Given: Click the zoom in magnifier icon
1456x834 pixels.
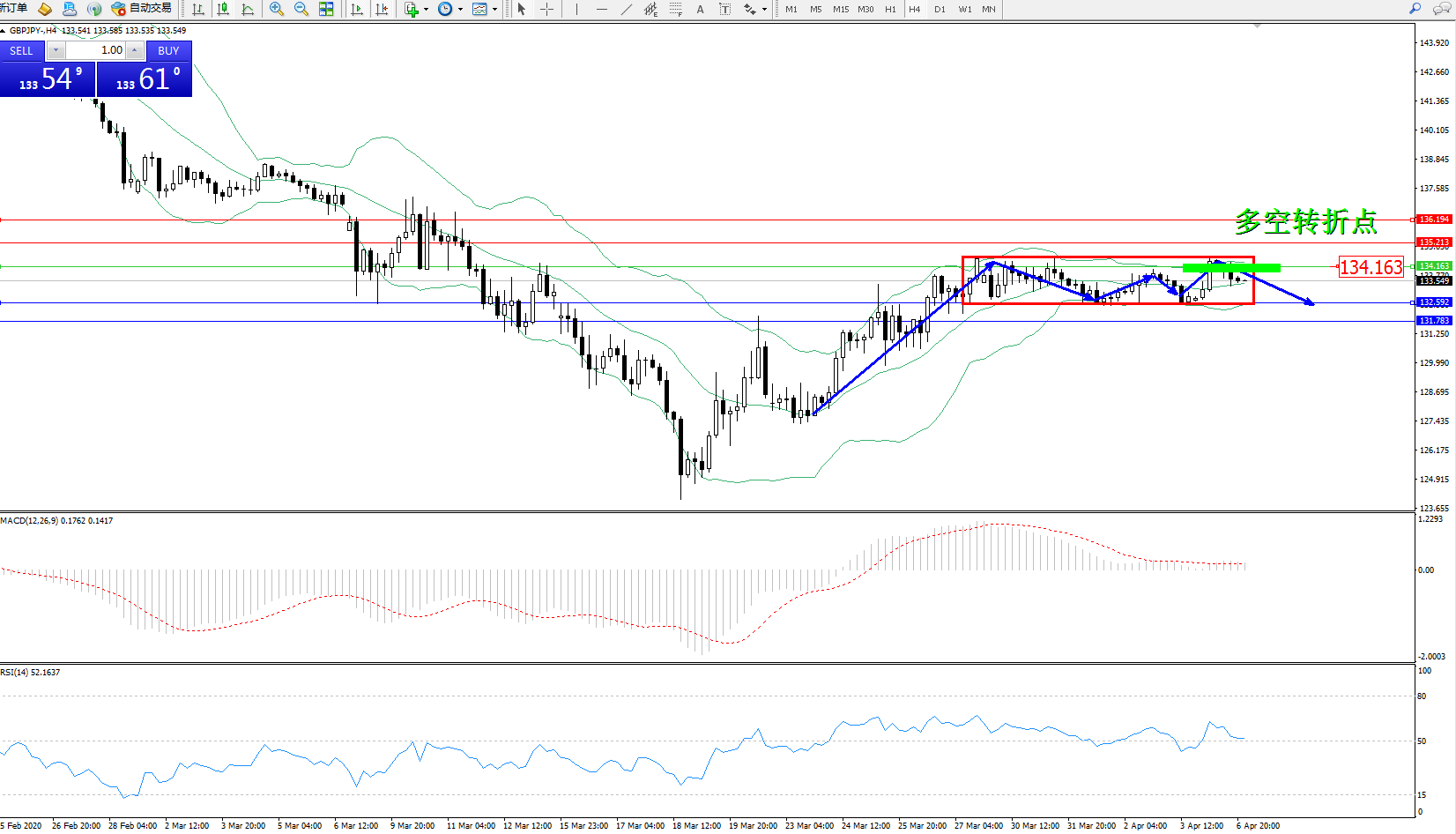Looking at the screenshot, I should point(277,9).
